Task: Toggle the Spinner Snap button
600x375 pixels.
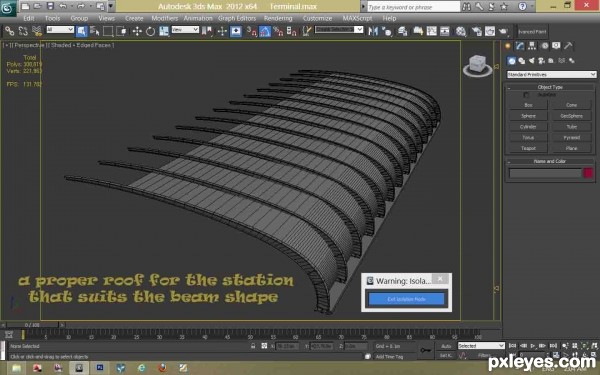Action: coord(292,31)
